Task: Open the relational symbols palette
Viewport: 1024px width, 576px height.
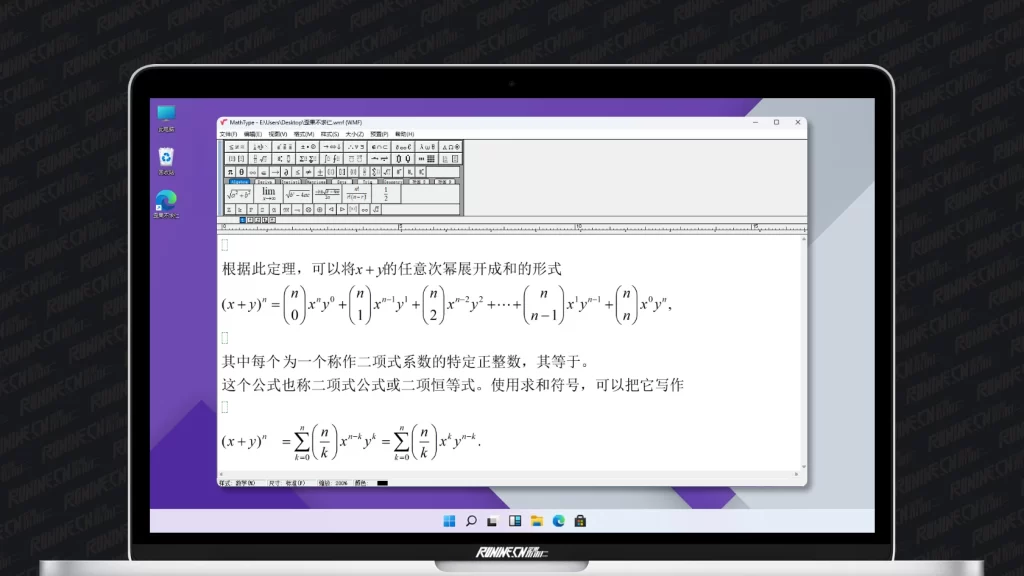Action: point(236,146)
